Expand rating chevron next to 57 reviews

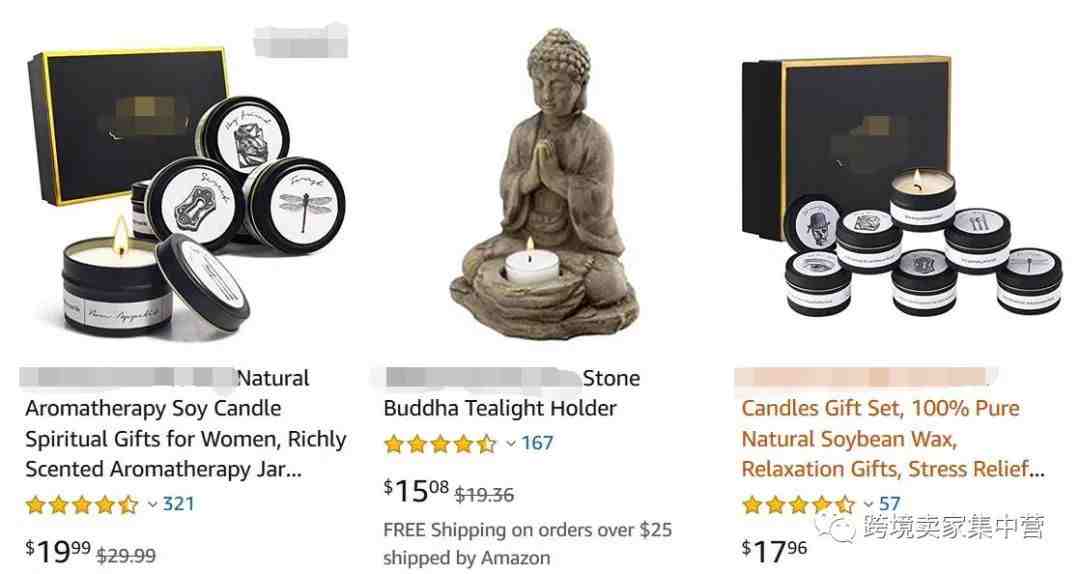pyautogui.click(x=869, y=505)
